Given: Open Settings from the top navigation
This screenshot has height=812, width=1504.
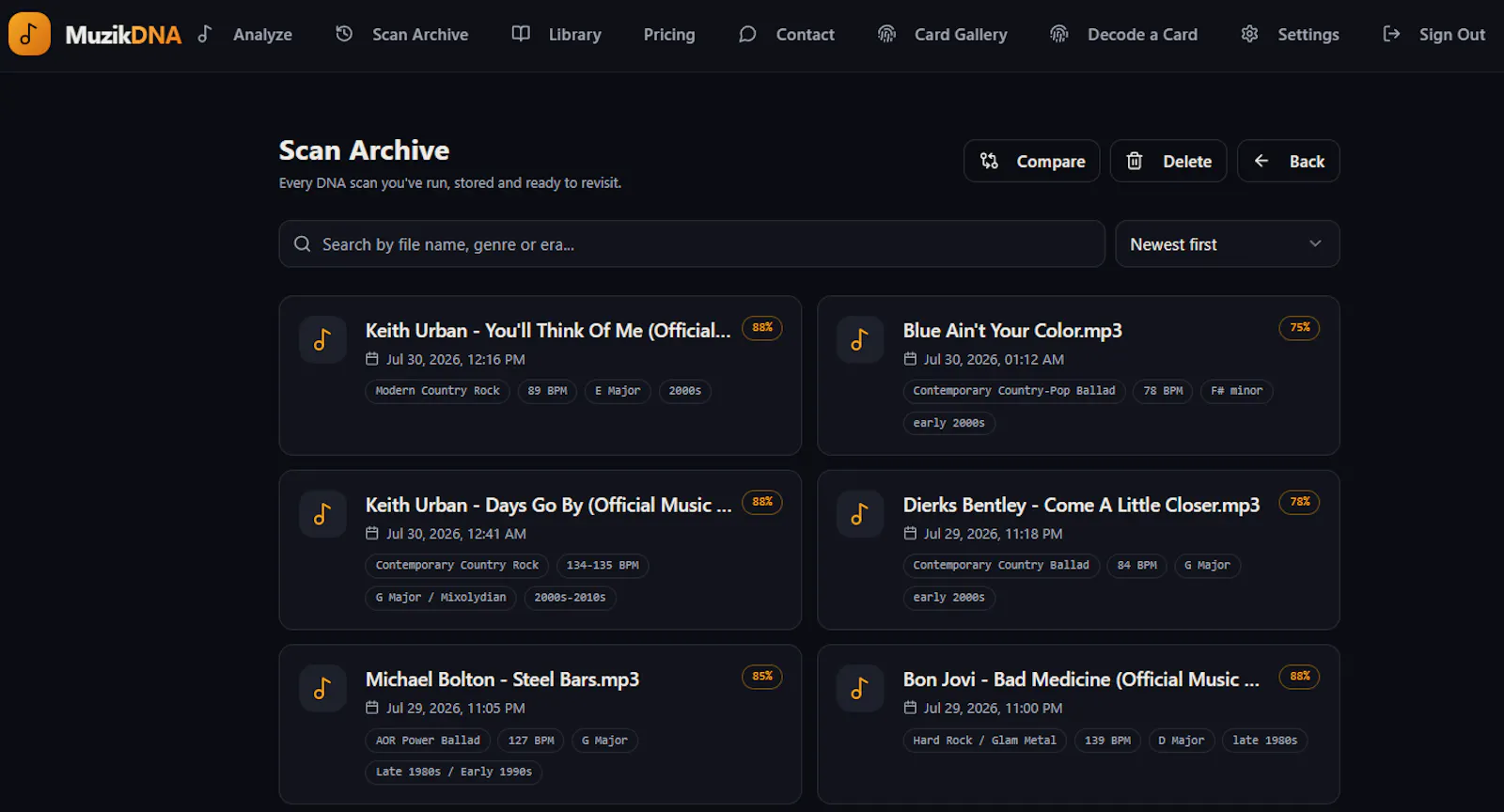Looking at the screenshot, I should pyautogui.click(x=1308, y=35).
